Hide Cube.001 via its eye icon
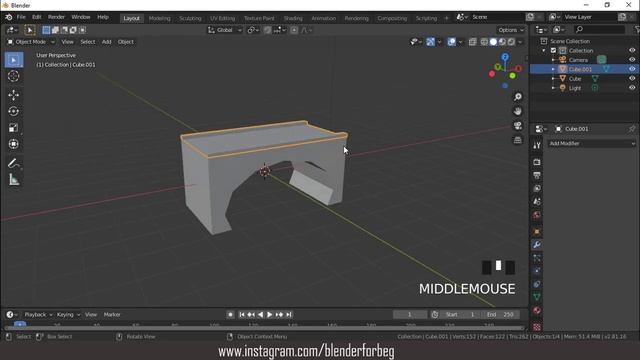This screenshot has height=360, width=640. coord(632,69)
